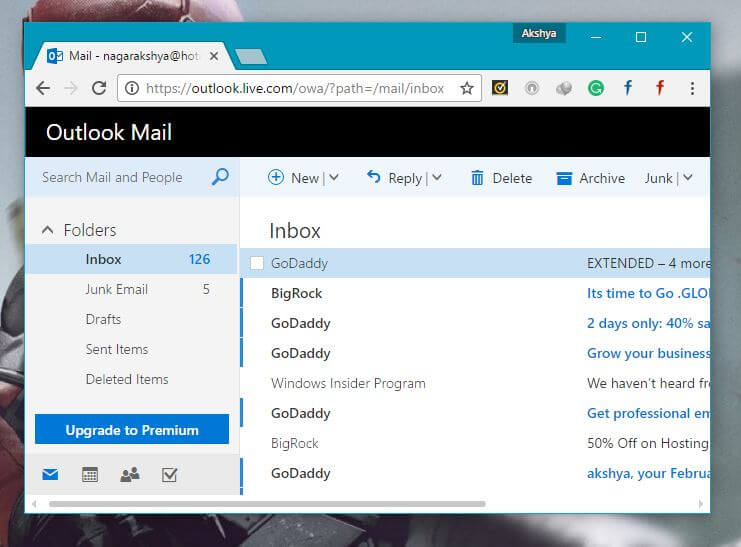Check the box beside first GoDaddy email
741x547 pixels.
pyautogui.click(x=257, y=263)
